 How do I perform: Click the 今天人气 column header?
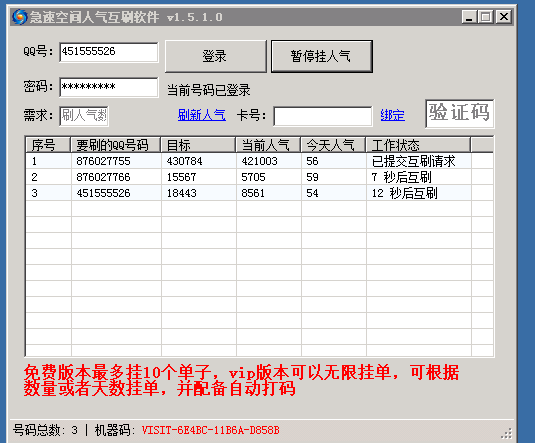333,145
